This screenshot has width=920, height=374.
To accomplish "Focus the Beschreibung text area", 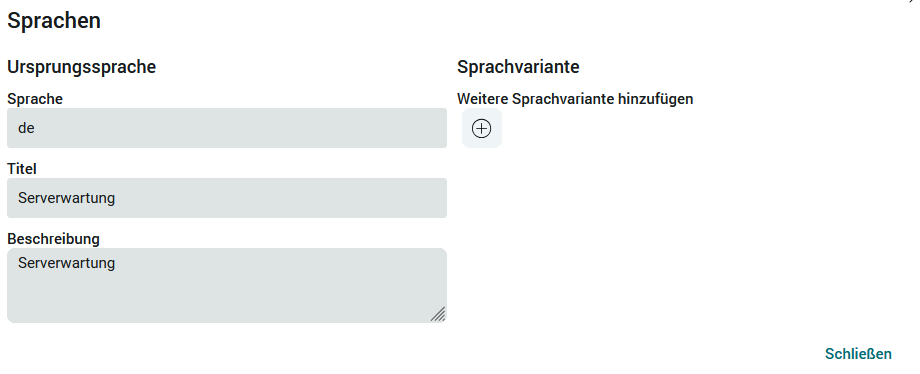I will (227, 285).
